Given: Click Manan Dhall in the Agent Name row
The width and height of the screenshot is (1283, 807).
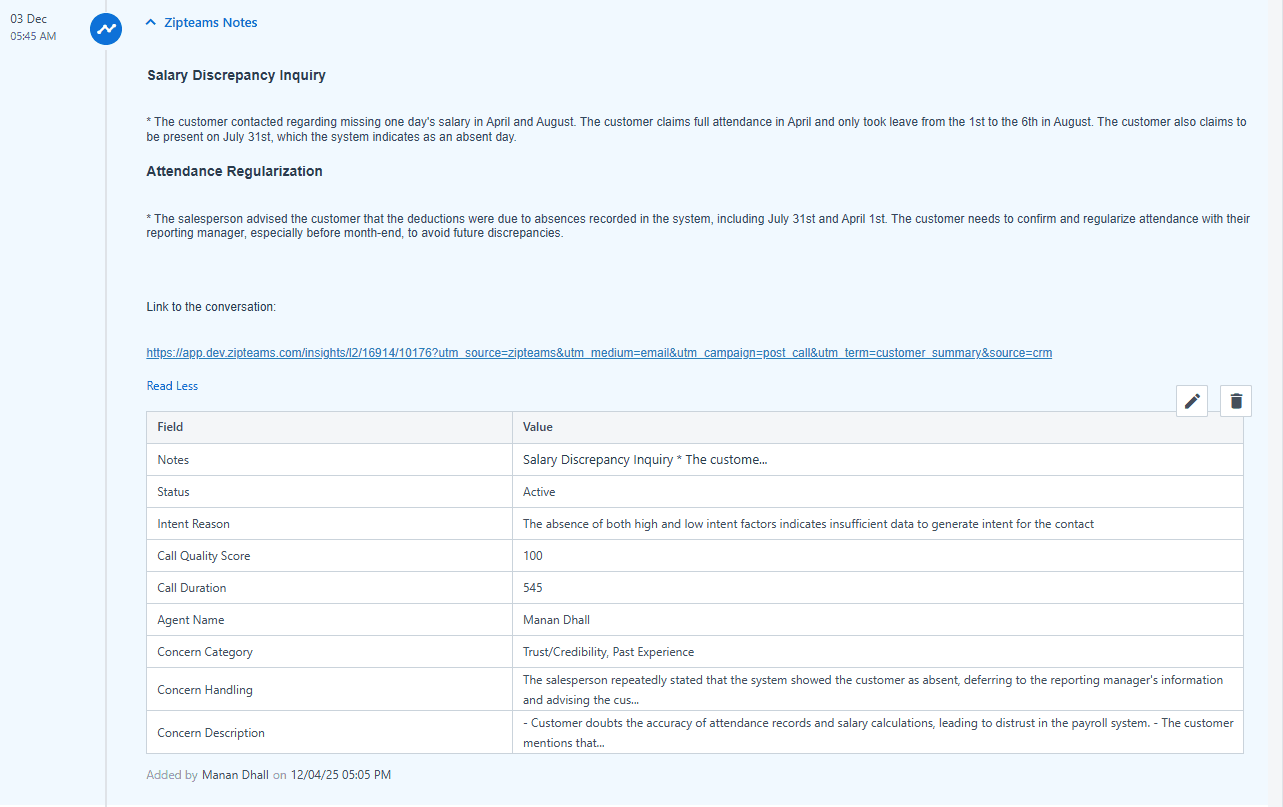Looking at the screenshot, I should click(x=556, y=620).
